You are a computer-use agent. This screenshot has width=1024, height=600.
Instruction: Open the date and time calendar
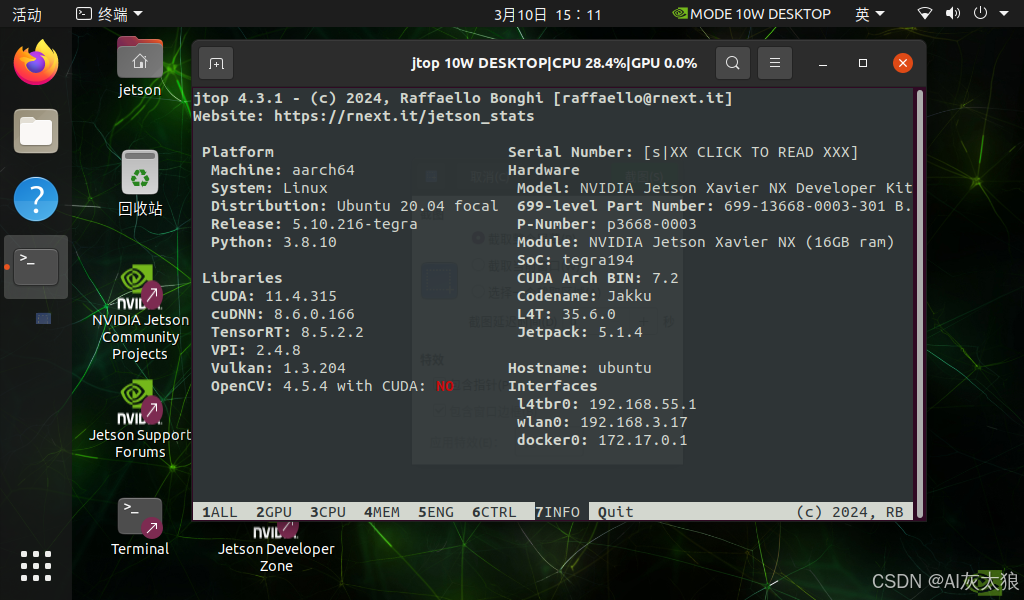click(x=547, y=14)
